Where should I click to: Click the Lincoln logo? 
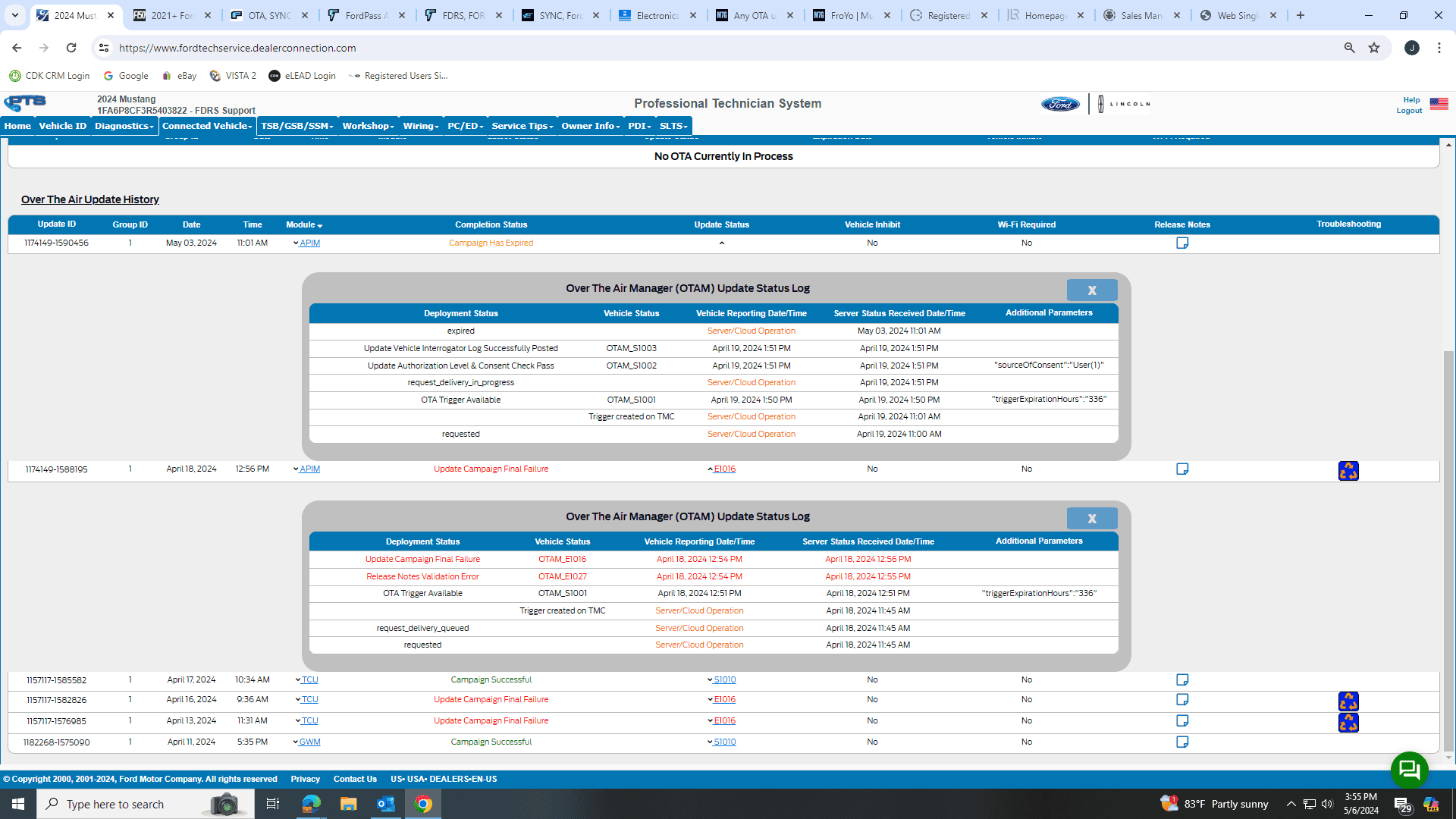click(1124, 104)
